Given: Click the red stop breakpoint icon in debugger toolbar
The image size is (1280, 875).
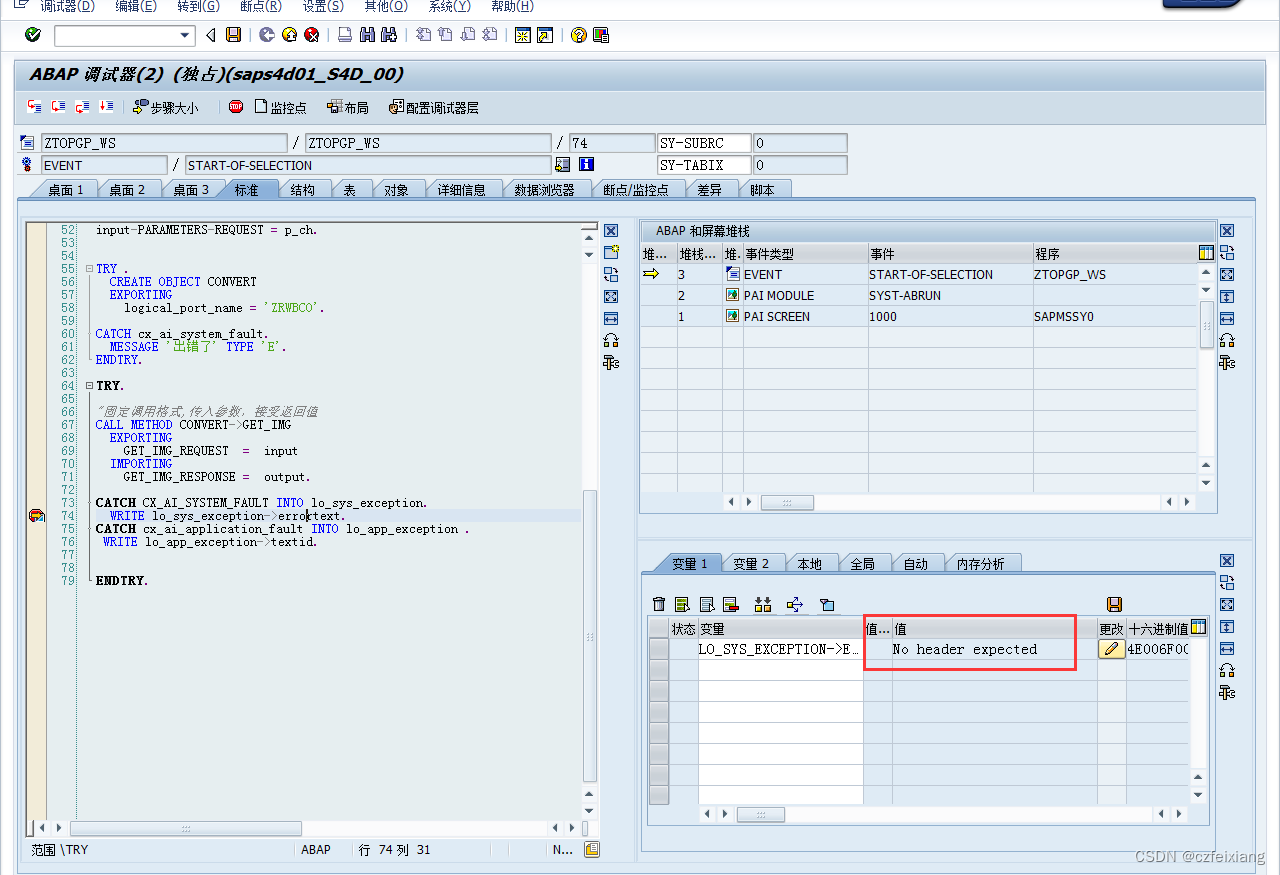Looking at the screenshot, I should 234,107.
